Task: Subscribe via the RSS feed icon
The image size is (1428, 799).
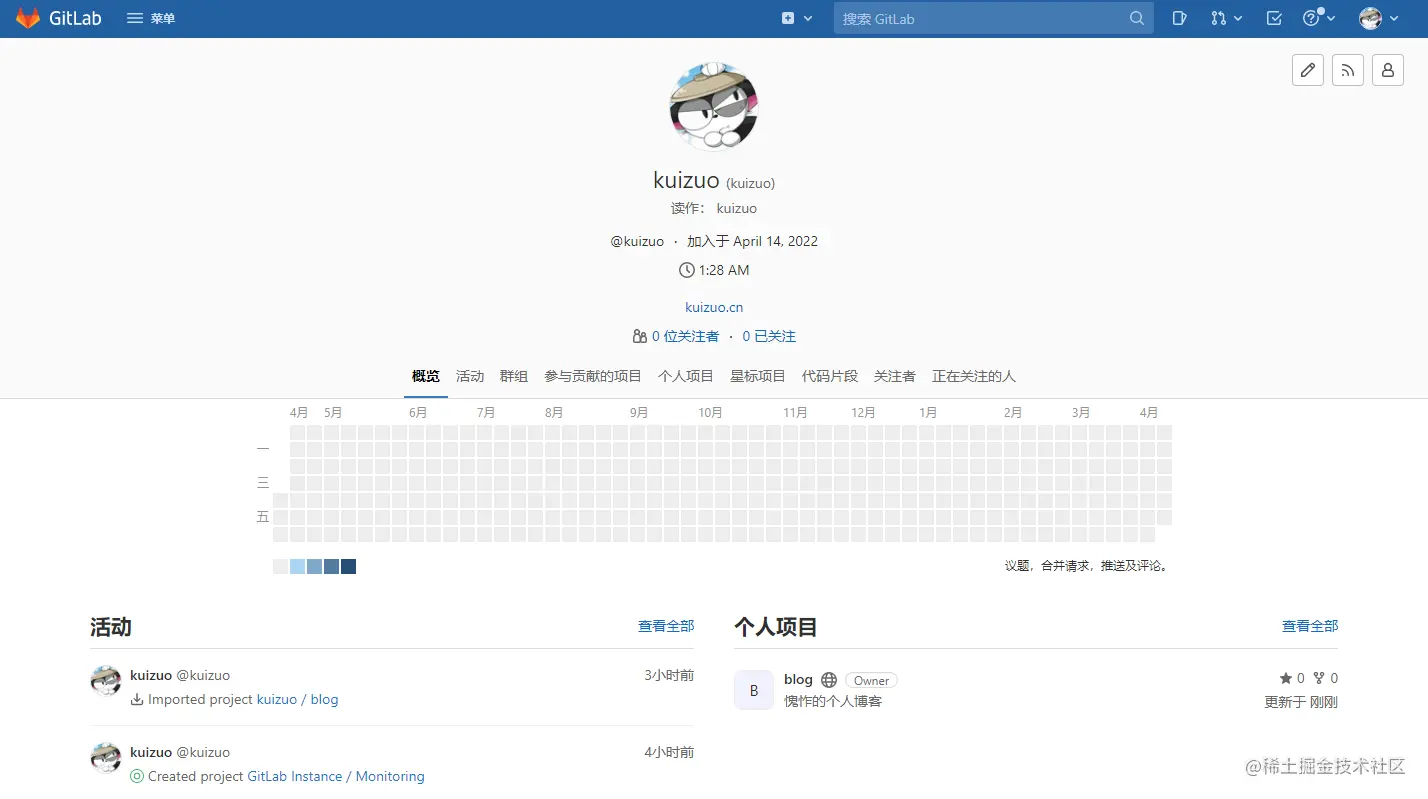Action: [x=1347, y=70]
